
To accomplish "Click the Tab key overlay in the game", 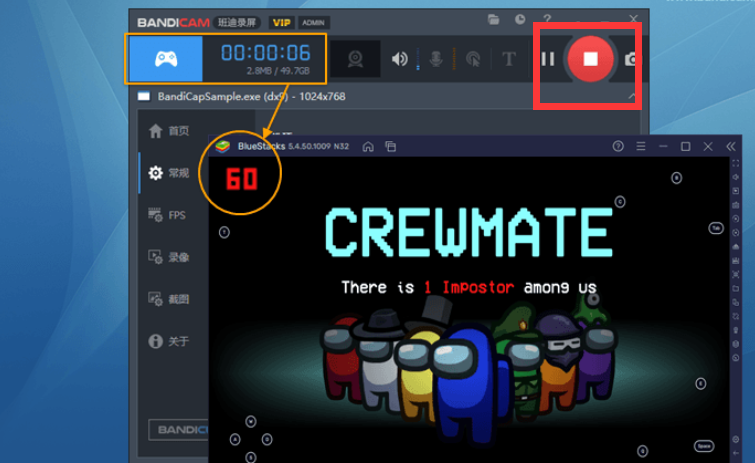I will coord(716,228).
